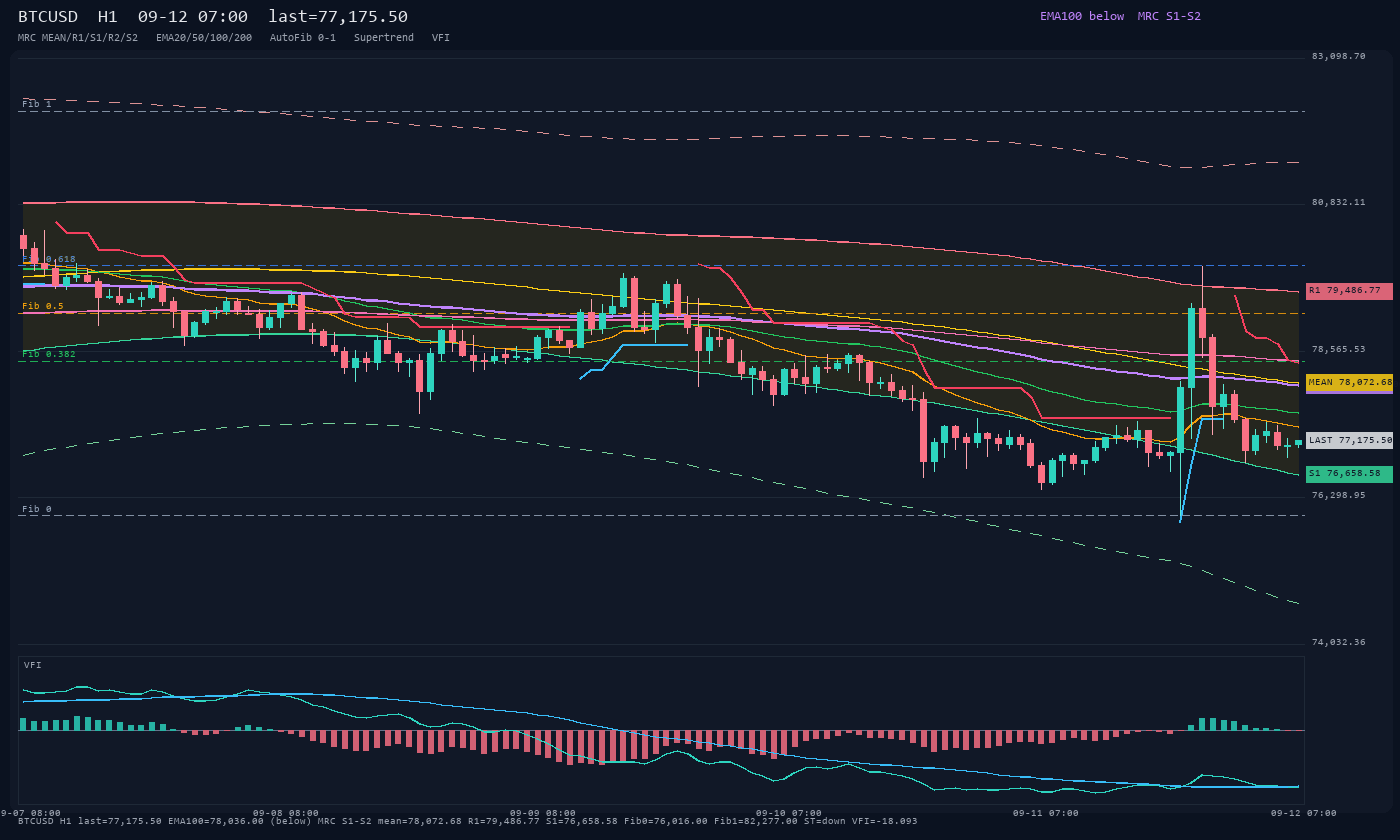Click the "AutoFib 0-1" indicator legend
The image size is (1400, 840).
(303, 38)
